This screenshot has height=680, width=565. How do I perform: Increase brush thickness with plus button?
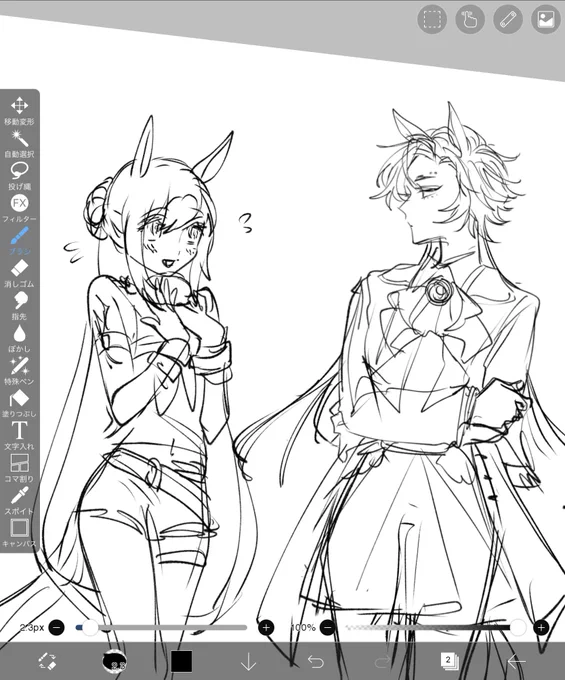click(266, 628)
